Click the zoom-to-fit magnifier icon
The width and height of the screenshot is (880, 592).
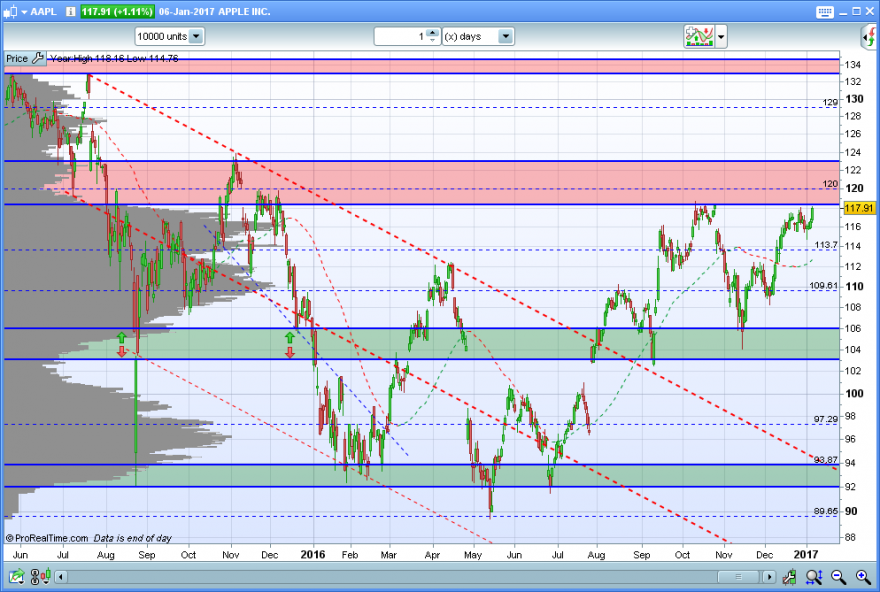pos(814,576)
